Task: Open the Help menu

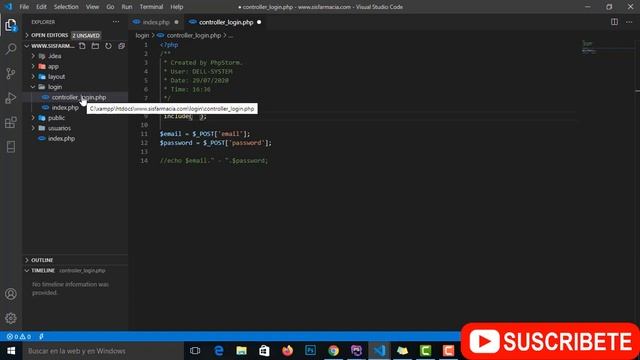Action: (176, 7)
